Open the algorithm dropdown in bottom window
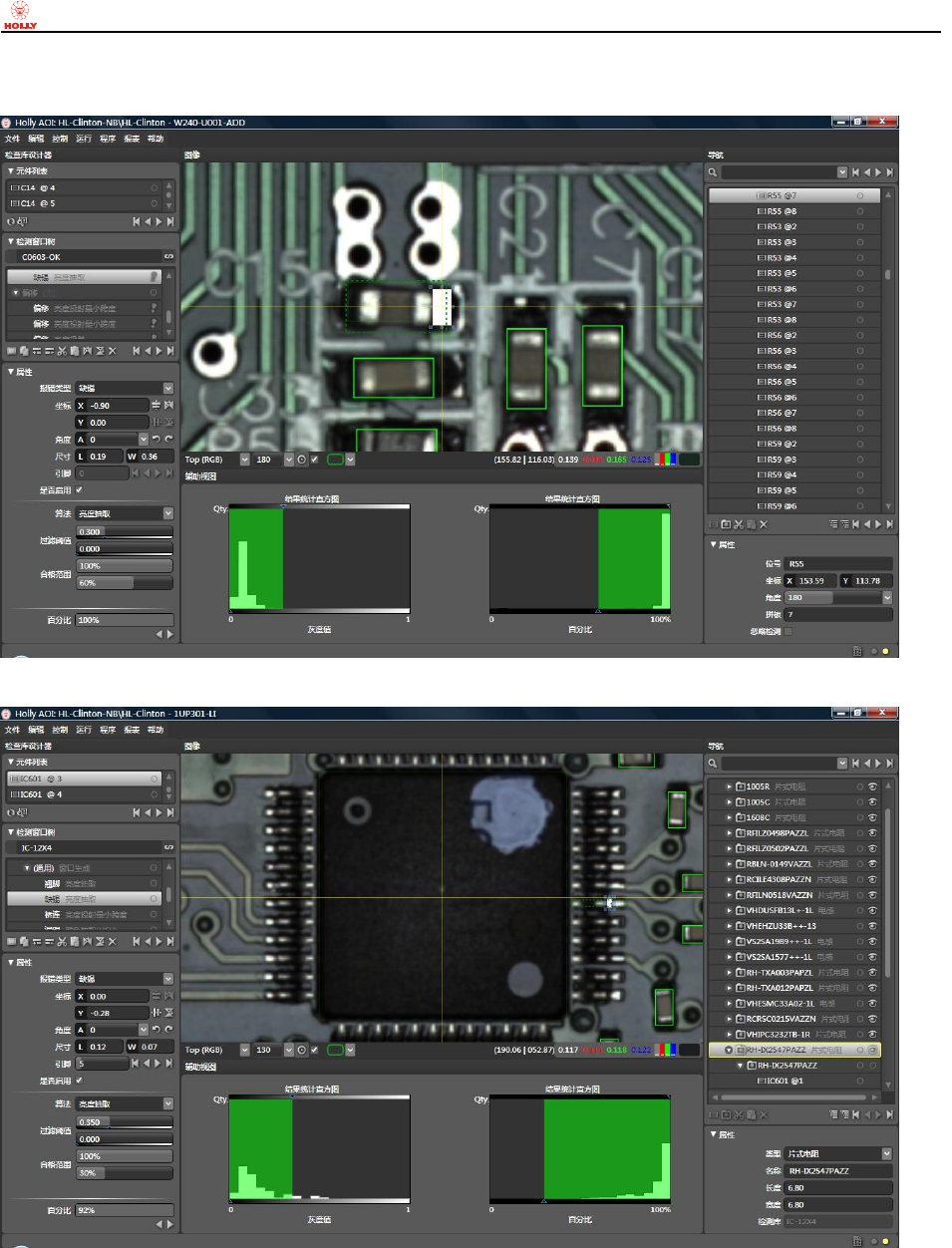 pyautogui.click(x=167, y=1104)
